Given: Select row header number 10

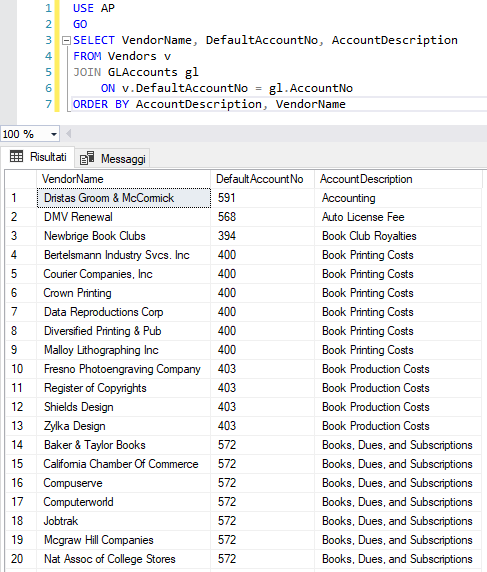Looking at the screenshot, I should click(21, 369).
